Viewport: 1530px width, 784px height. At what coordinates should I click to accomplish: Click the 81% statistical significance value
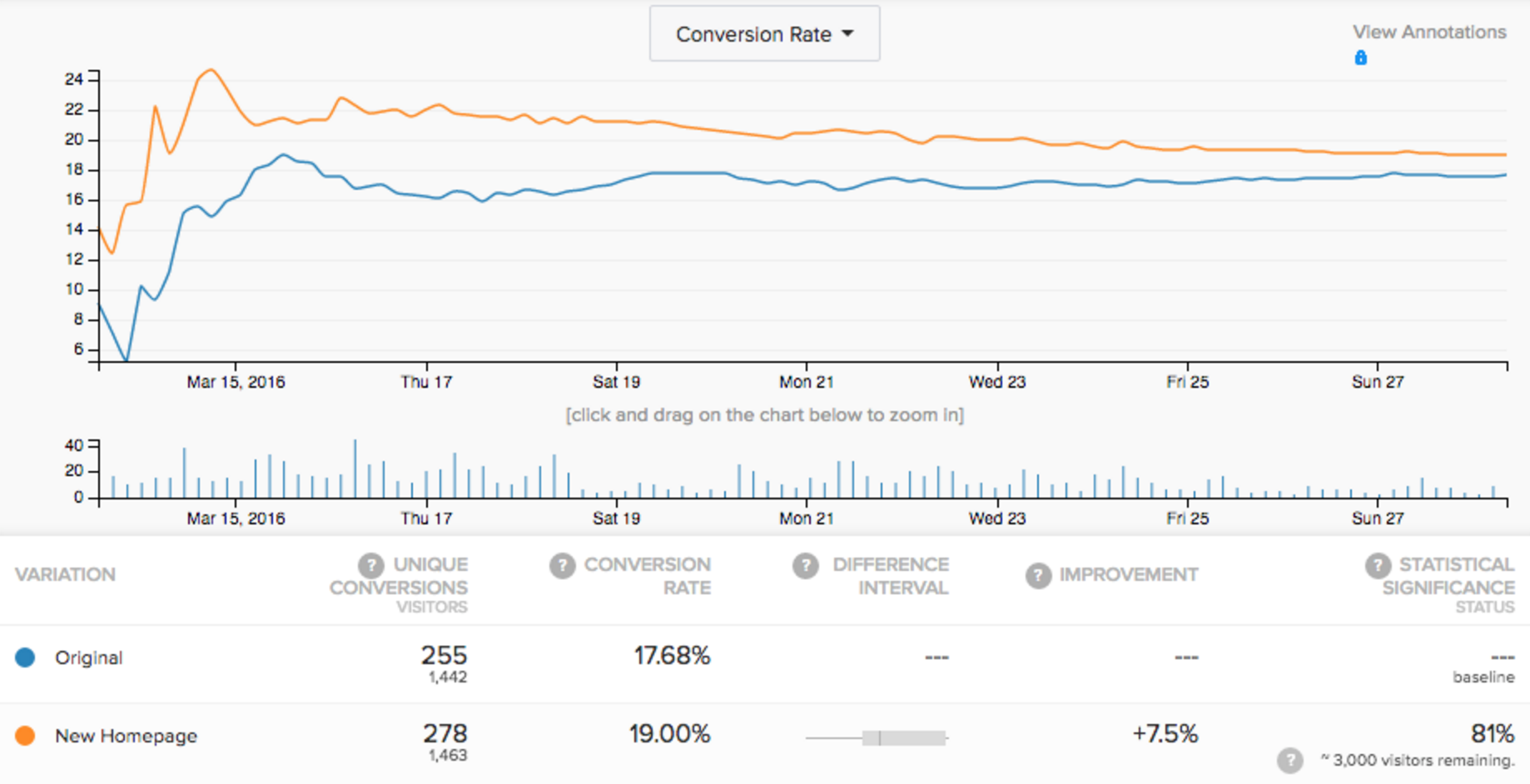tap(1491, 733)
